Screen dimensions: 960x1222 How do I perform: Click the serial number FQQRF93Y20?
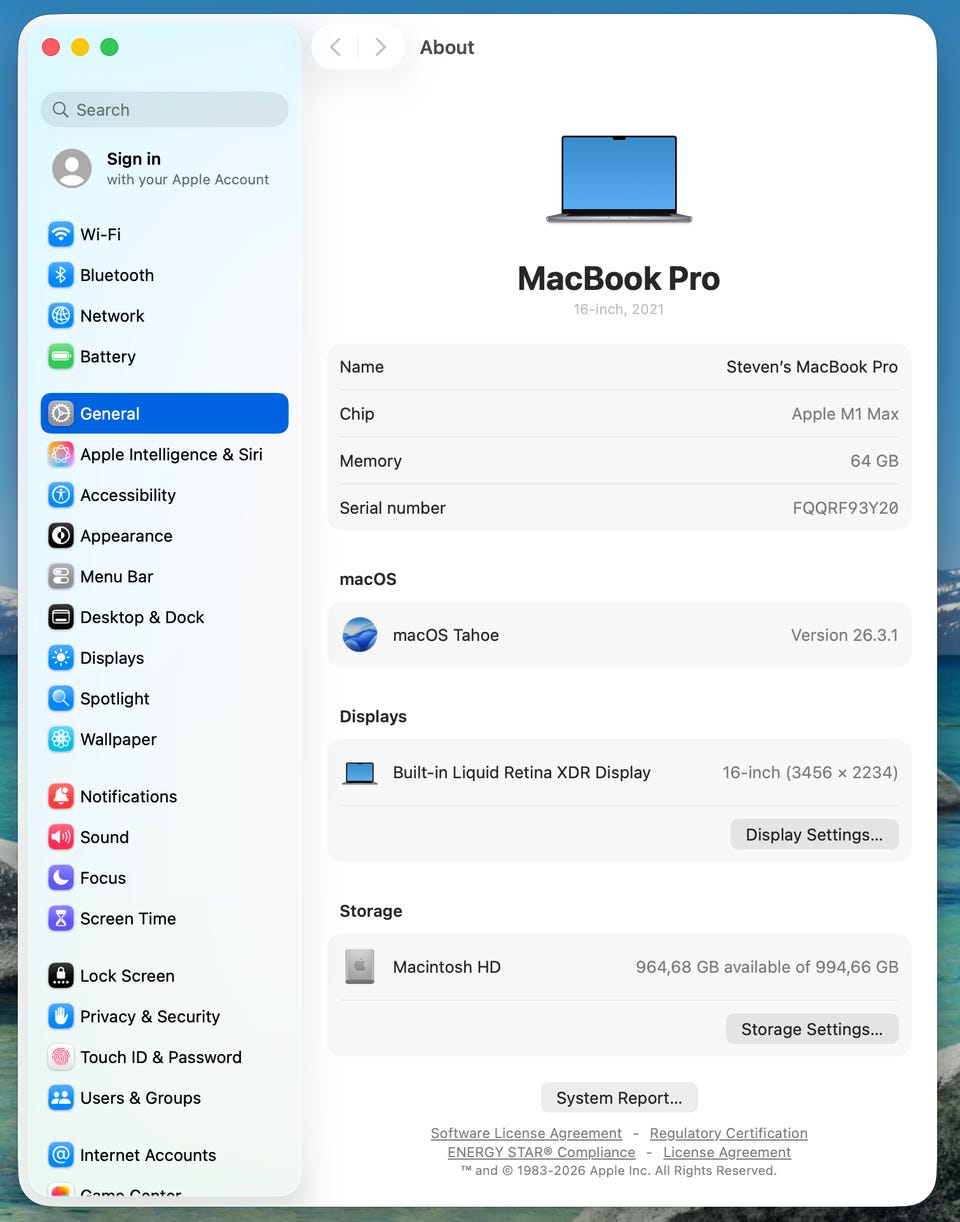(846, 508)
